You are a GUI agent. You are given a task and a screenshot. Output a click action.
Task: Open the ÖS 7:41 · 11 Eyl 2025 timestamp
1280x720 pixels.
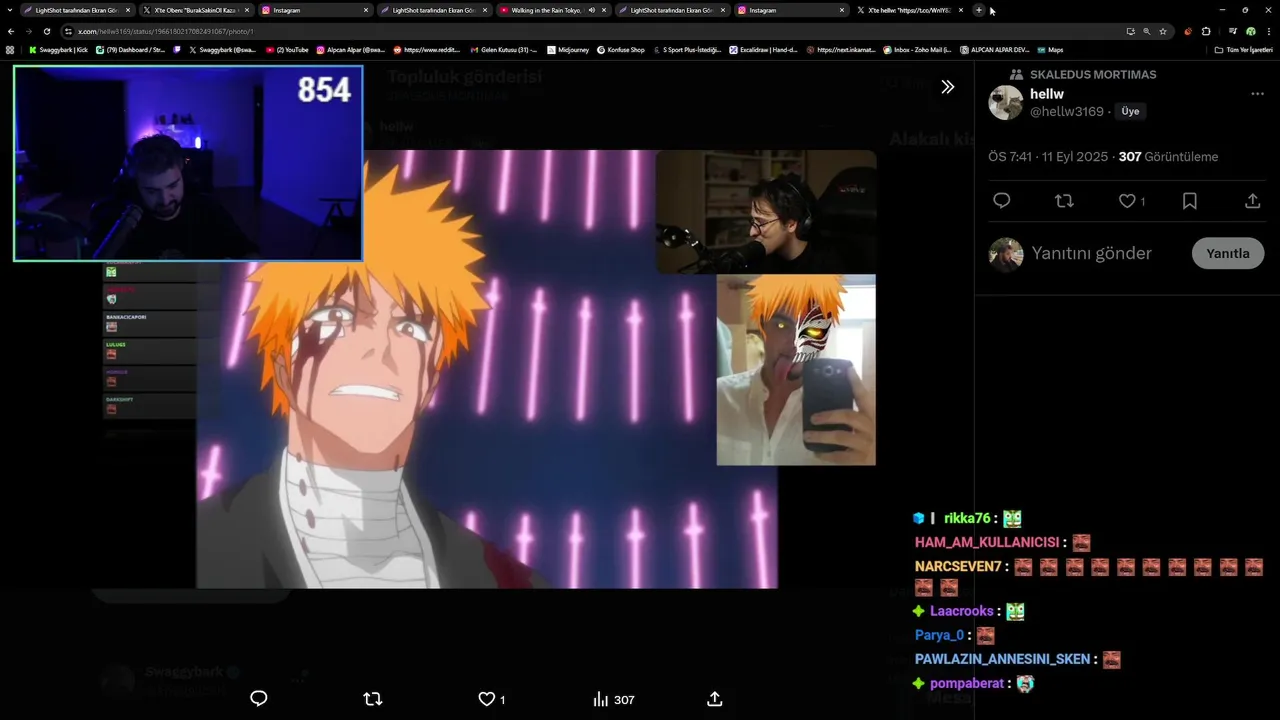1048,157
